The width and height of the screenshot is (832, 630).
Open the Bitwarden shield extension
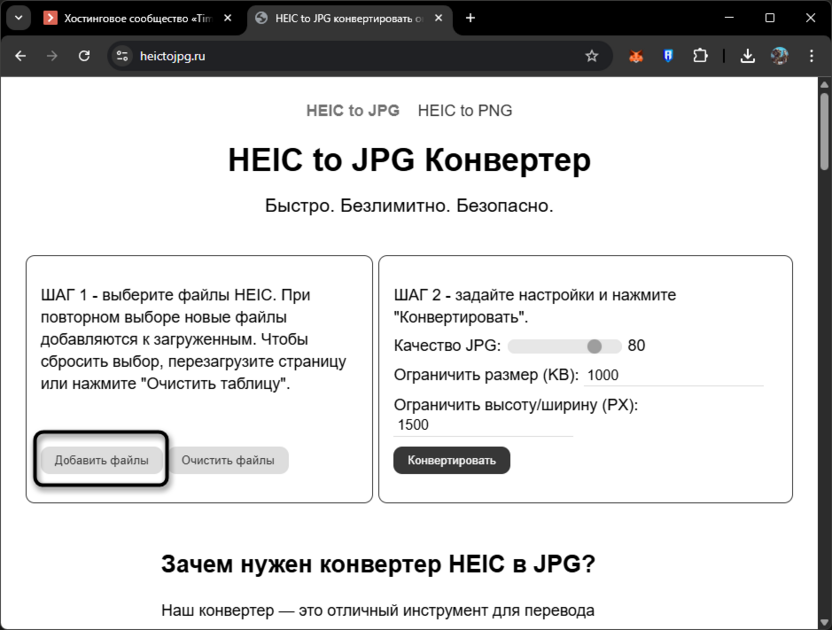point(668,56)
